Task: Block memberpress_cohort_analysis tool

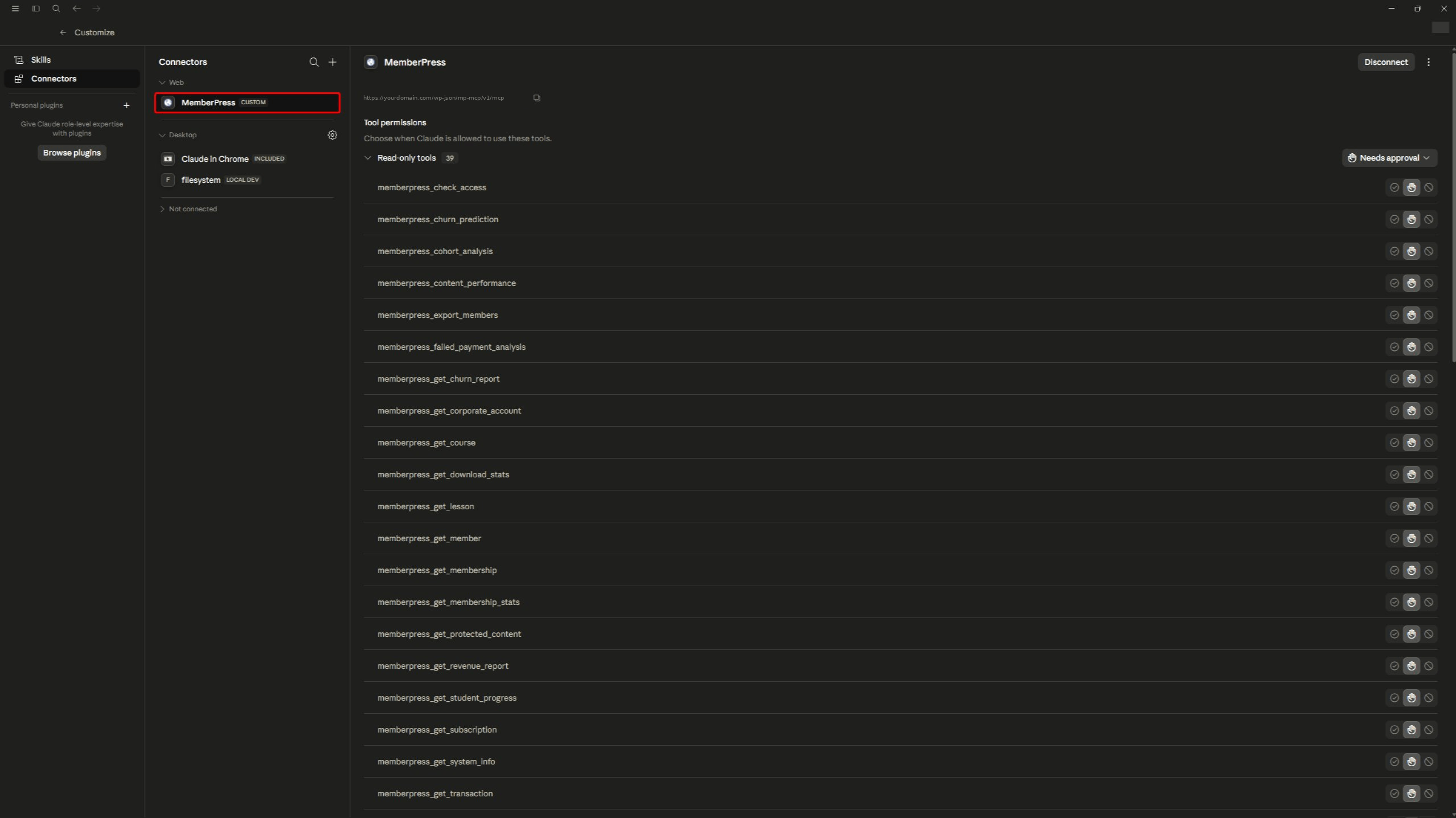Action: [1429, 251]
